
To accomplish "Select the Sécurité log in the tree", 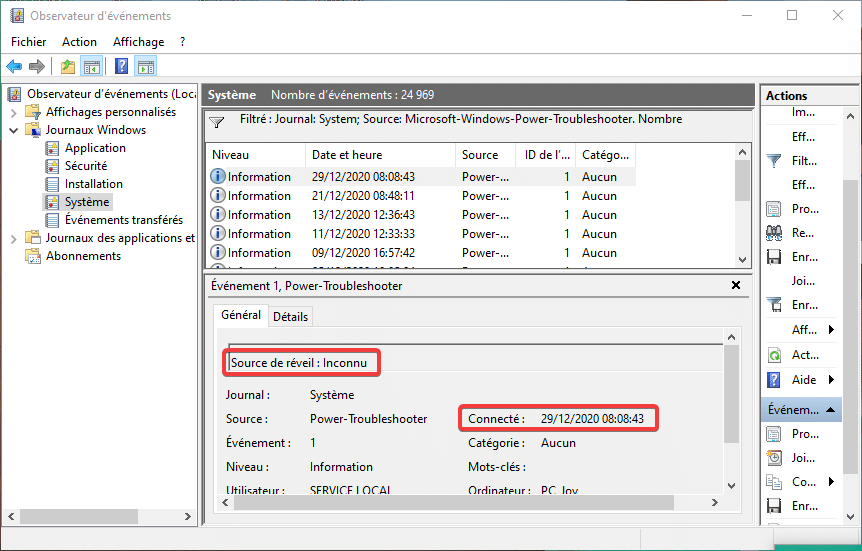I will point(85,166).
